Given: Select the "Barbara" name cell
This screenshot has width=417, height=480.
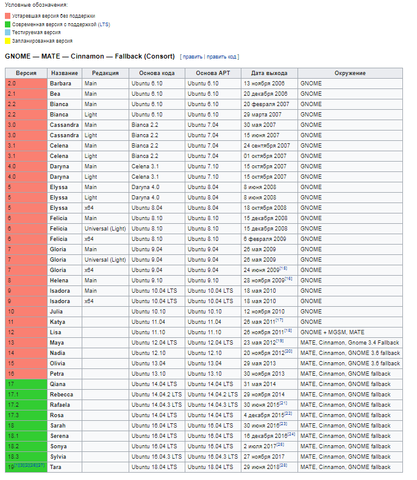Looking at the screenshot, I should click(x=64, y=83).
